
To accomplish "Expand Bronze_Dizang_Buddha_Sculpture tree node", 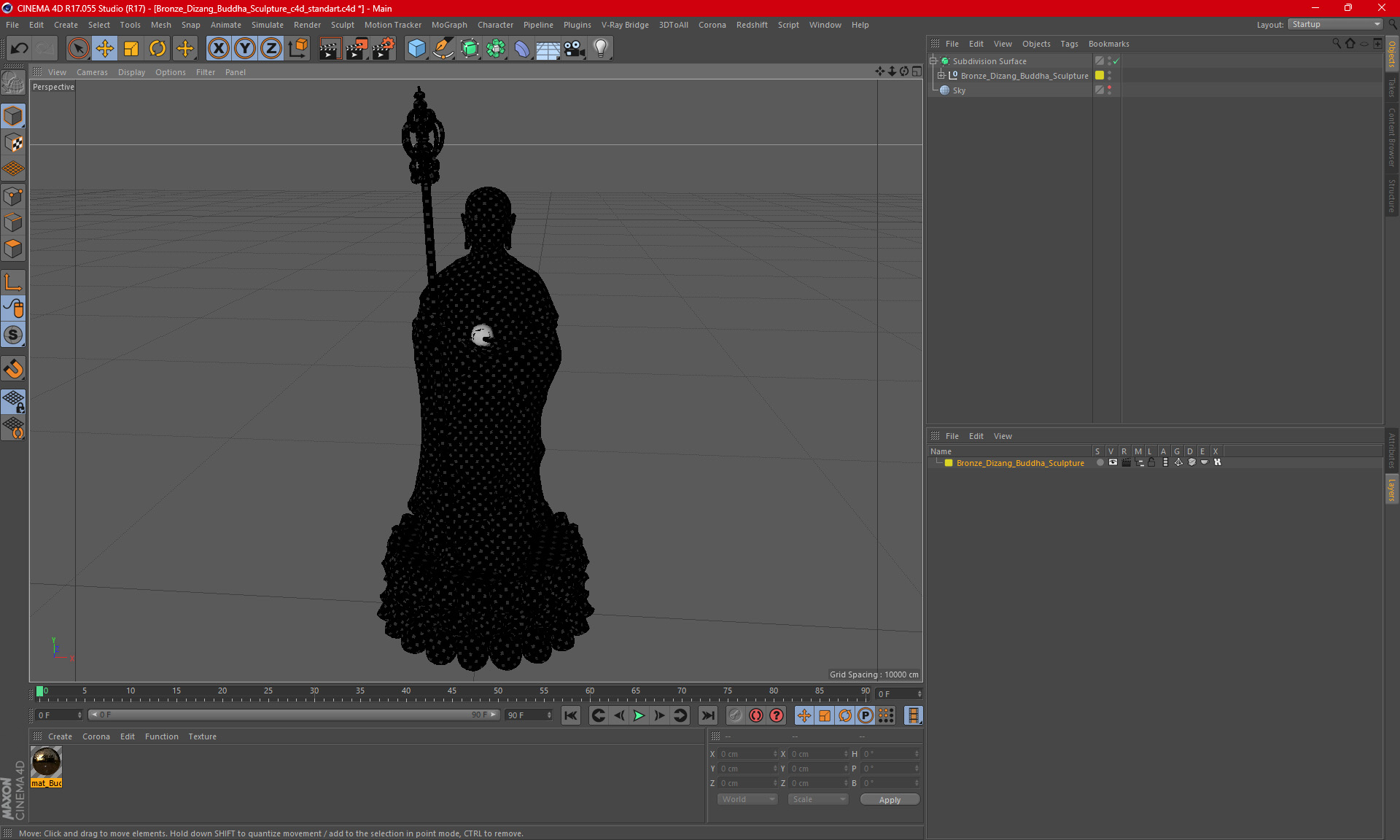I will point(941,76).
